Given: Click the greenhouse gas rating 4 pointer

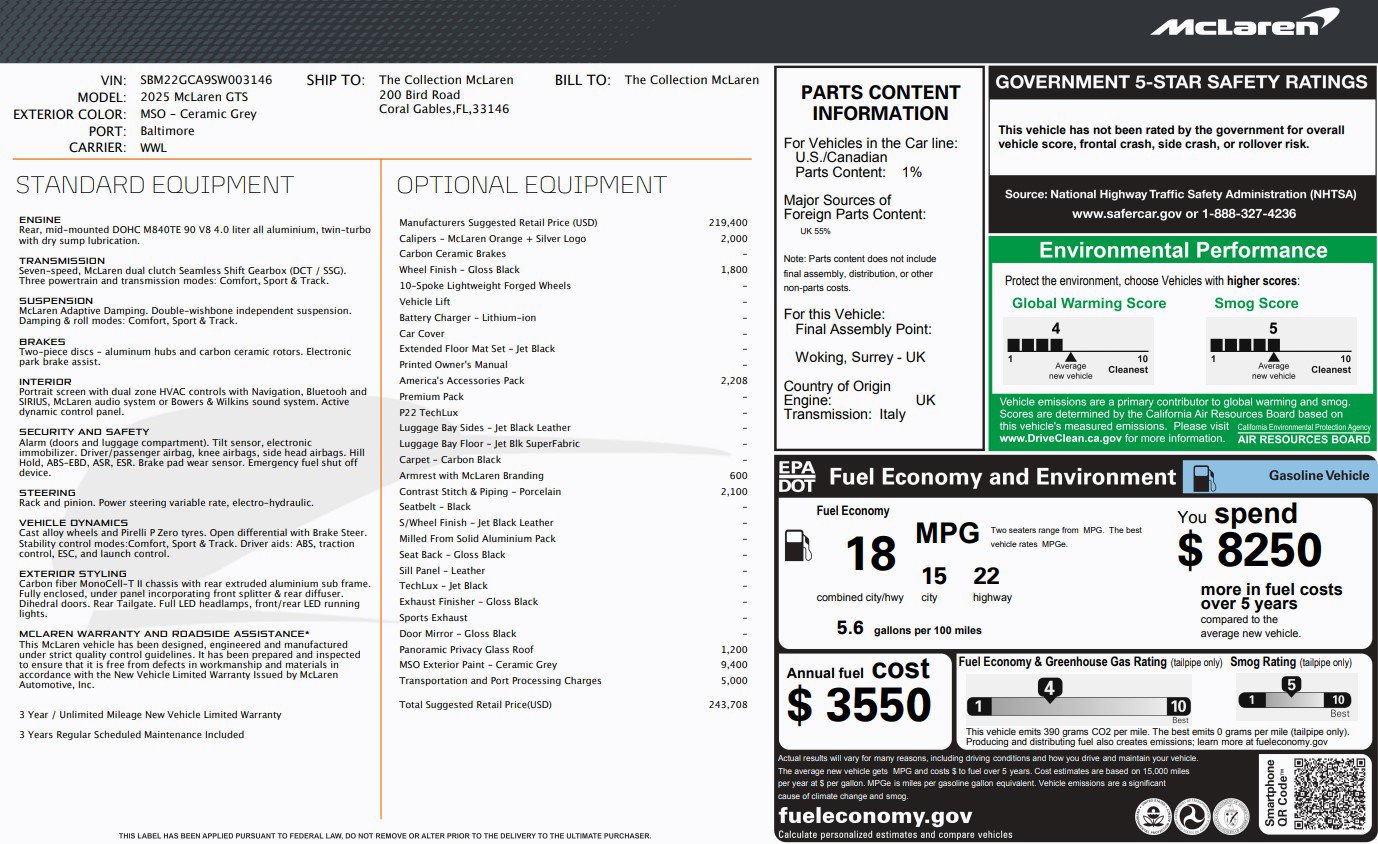Looking at the screenshot, I should [x=1049, y=688].
